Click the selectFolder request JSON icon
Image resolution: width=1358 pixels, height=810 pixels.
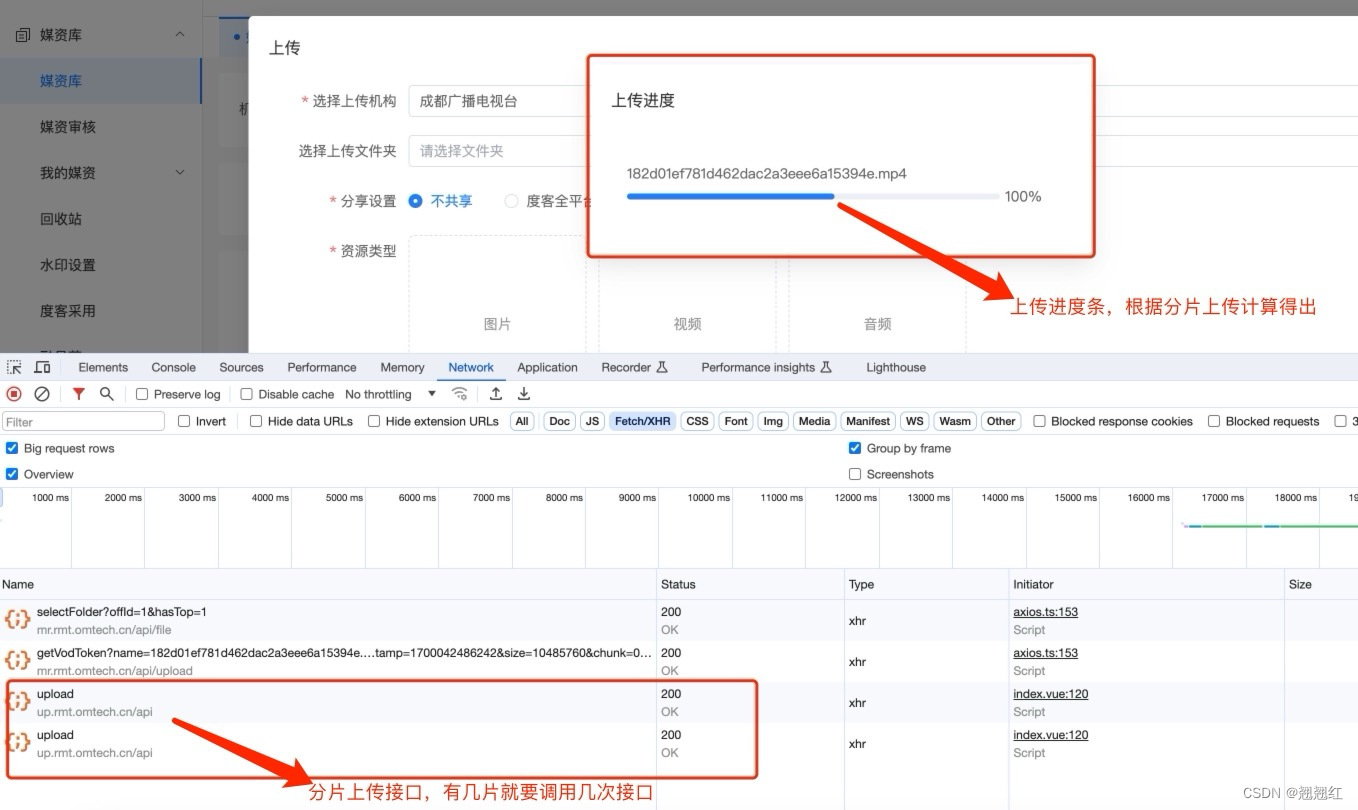coord(17,620)
